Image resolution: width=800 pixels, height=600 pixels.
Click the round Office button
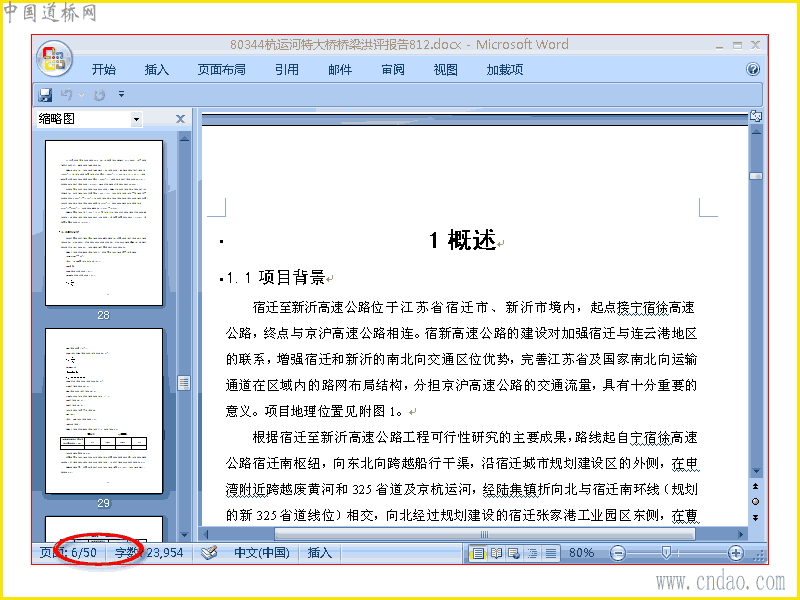coord(54,58)
